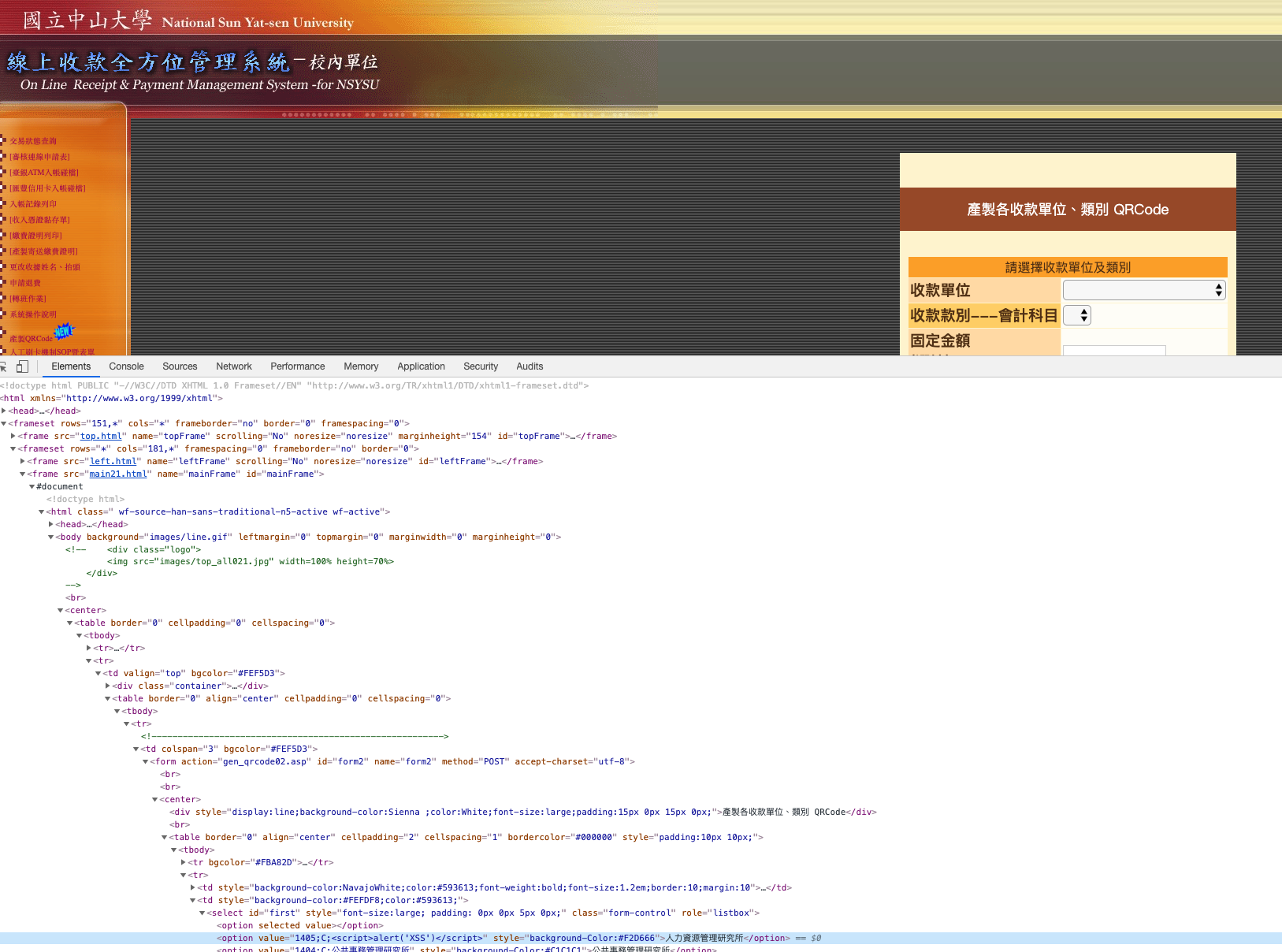
Task: Click the 固定金額 input field
Action: click(1114, 350)
